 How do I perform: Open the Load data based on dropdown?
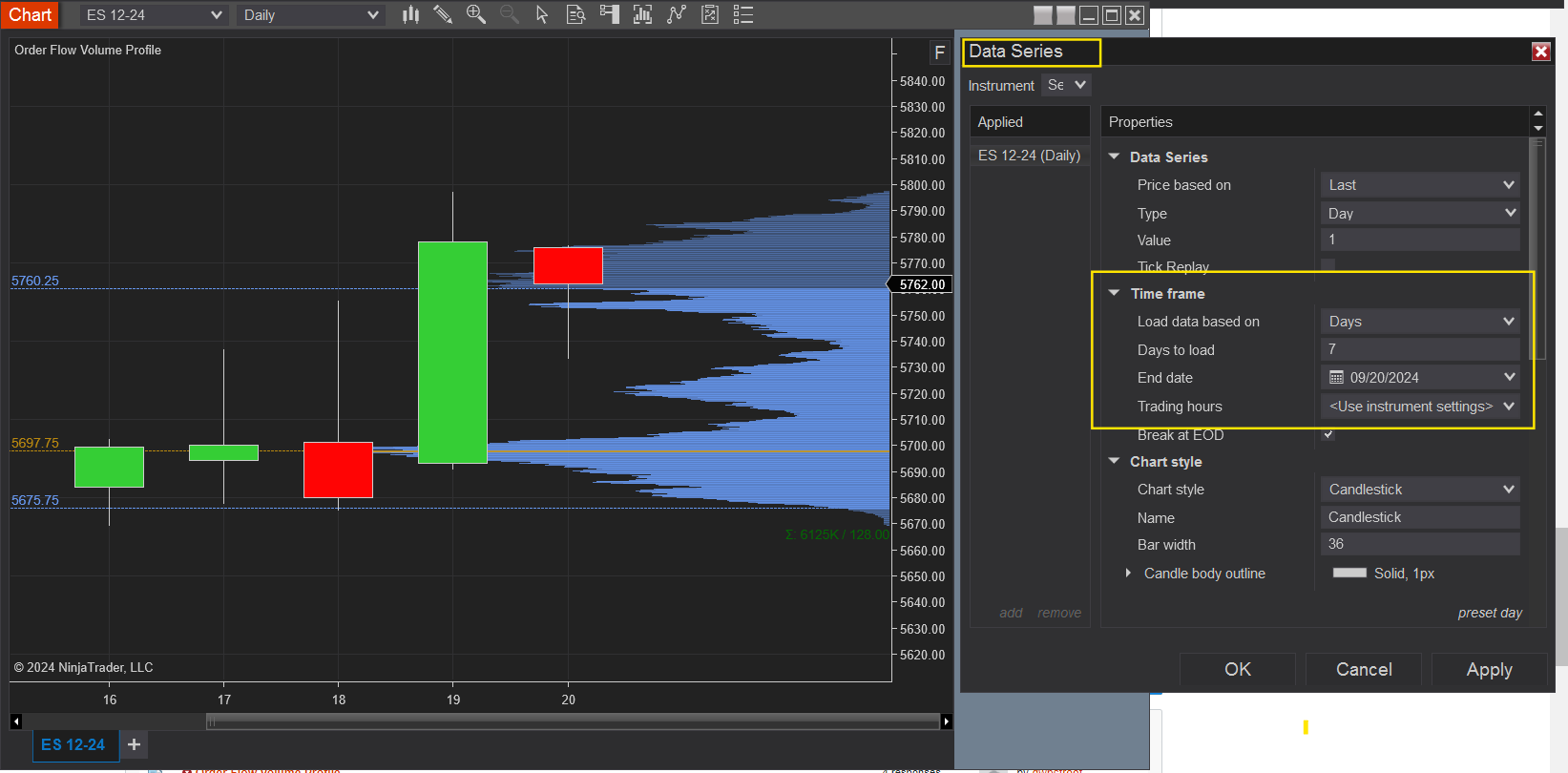click(x=1420, y=322)
